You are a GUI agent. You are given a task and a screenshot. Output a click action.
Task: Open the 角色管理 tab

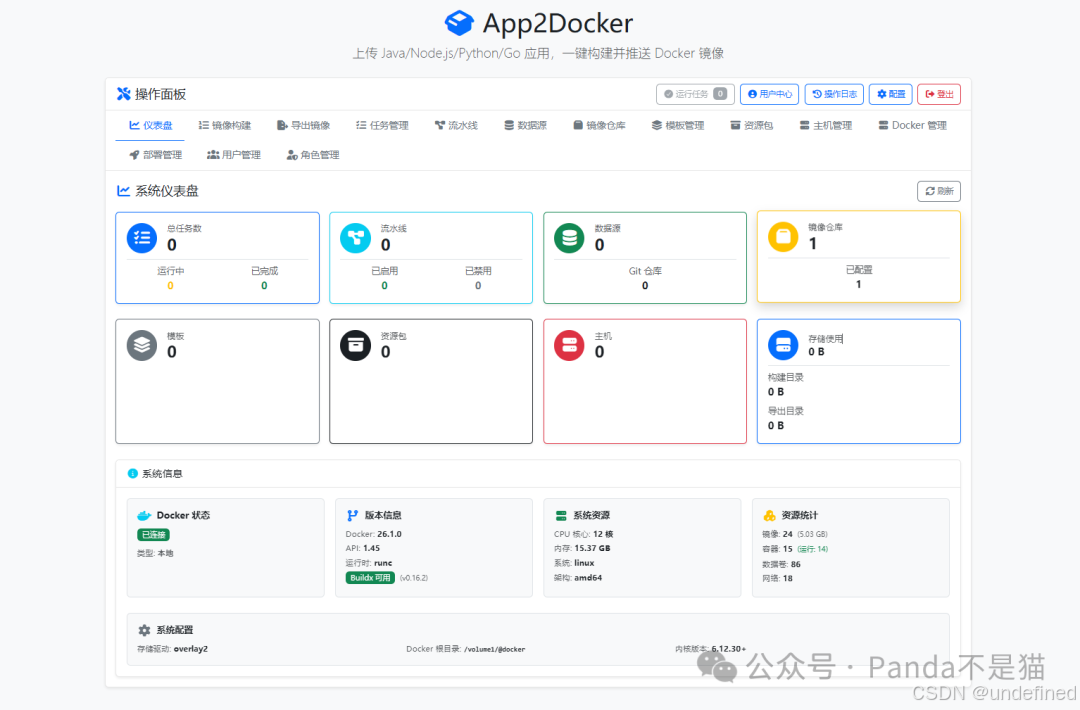tap(313, 155)
